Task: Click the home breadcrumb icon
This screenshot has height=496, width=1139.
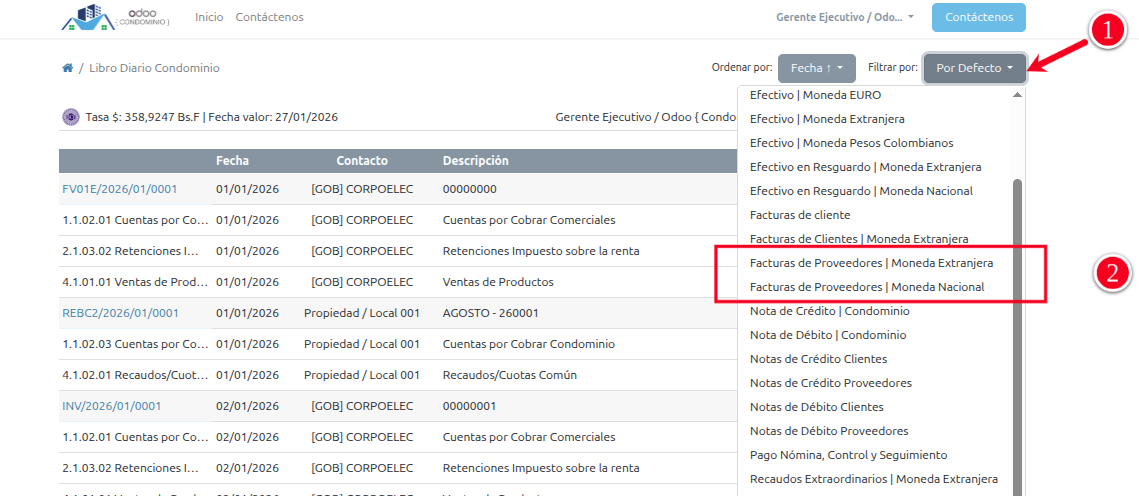Action: [67, 68]
